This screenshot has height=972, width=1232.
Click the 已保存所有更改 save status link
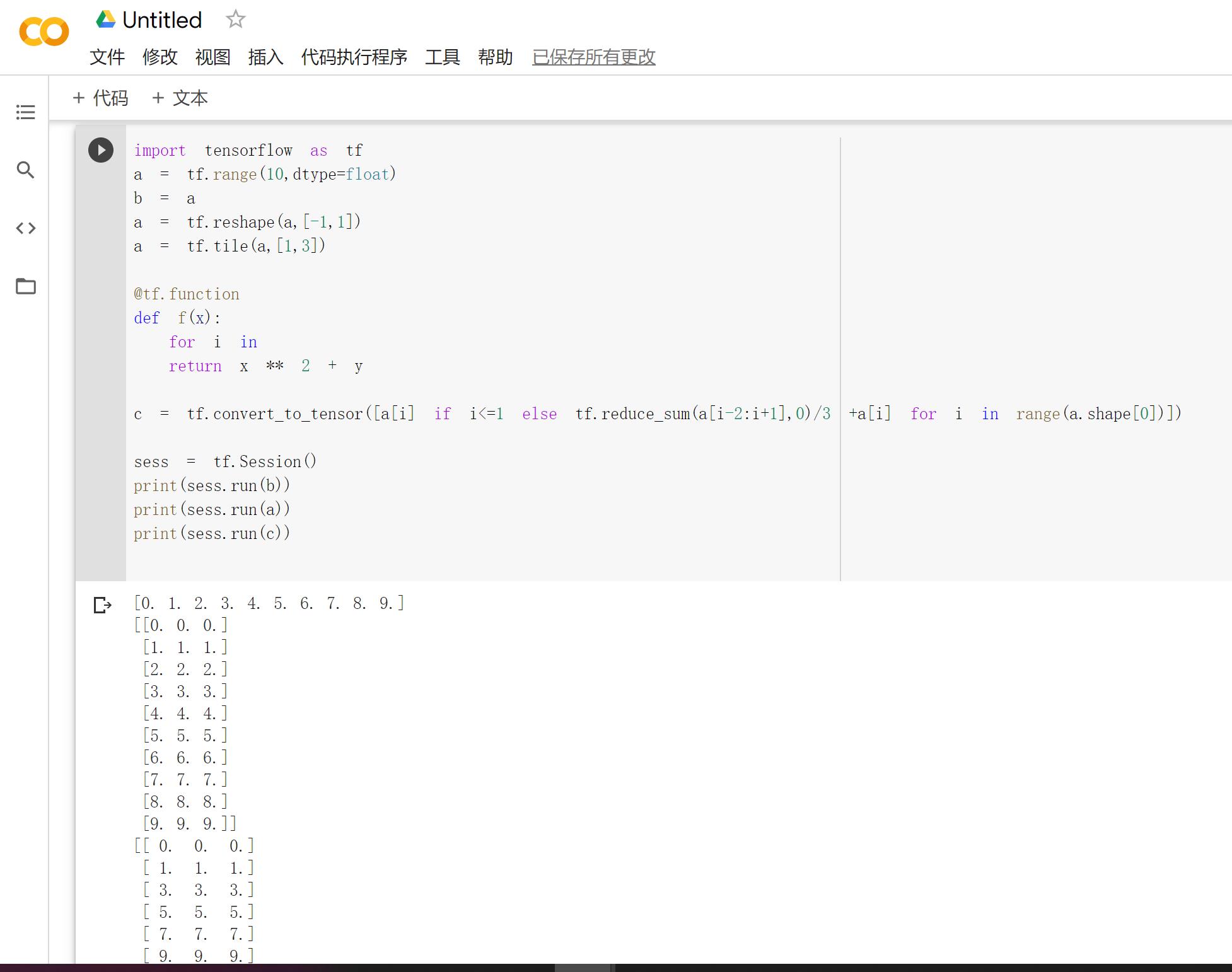[593, 57]
